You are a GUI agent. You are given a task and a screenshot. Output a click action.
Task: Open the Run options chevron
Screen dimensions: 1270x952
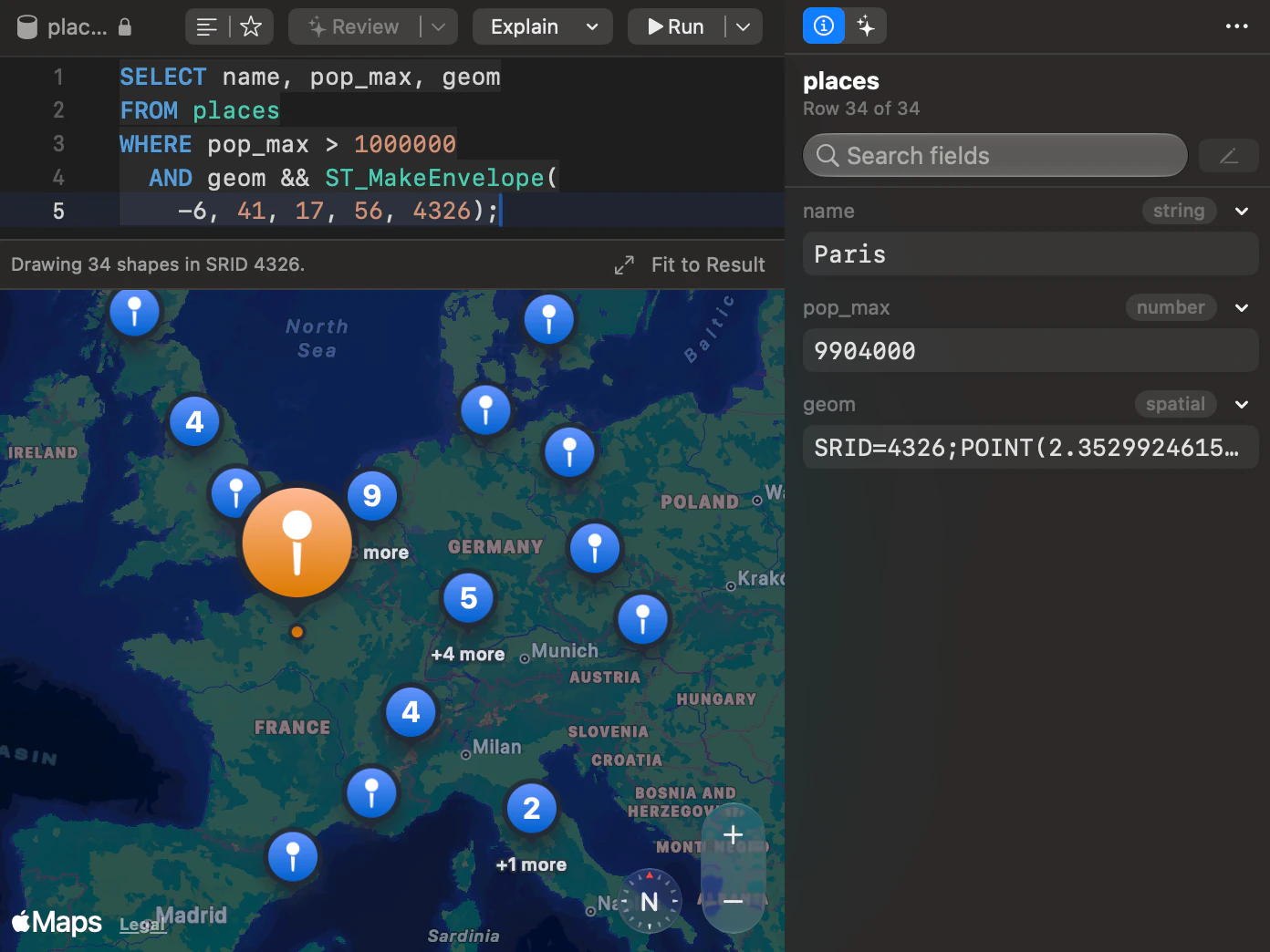click(744, 27)
